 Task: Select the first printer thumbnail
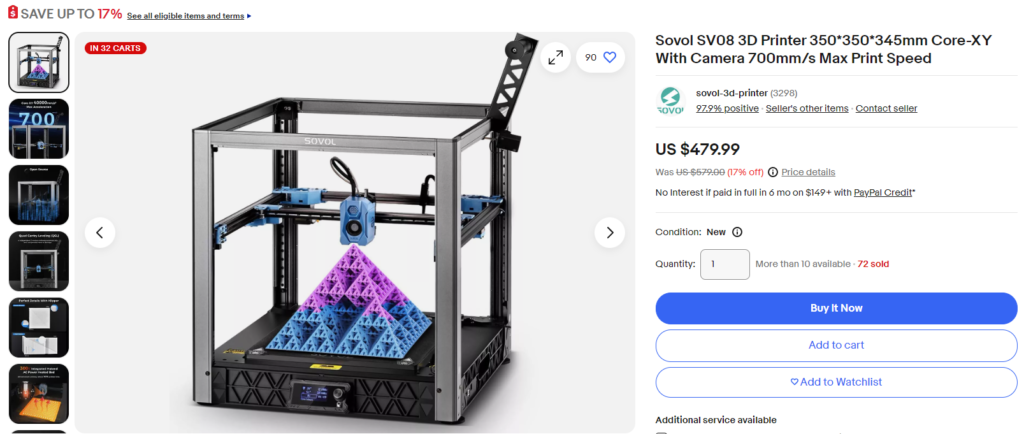(39, 62)
